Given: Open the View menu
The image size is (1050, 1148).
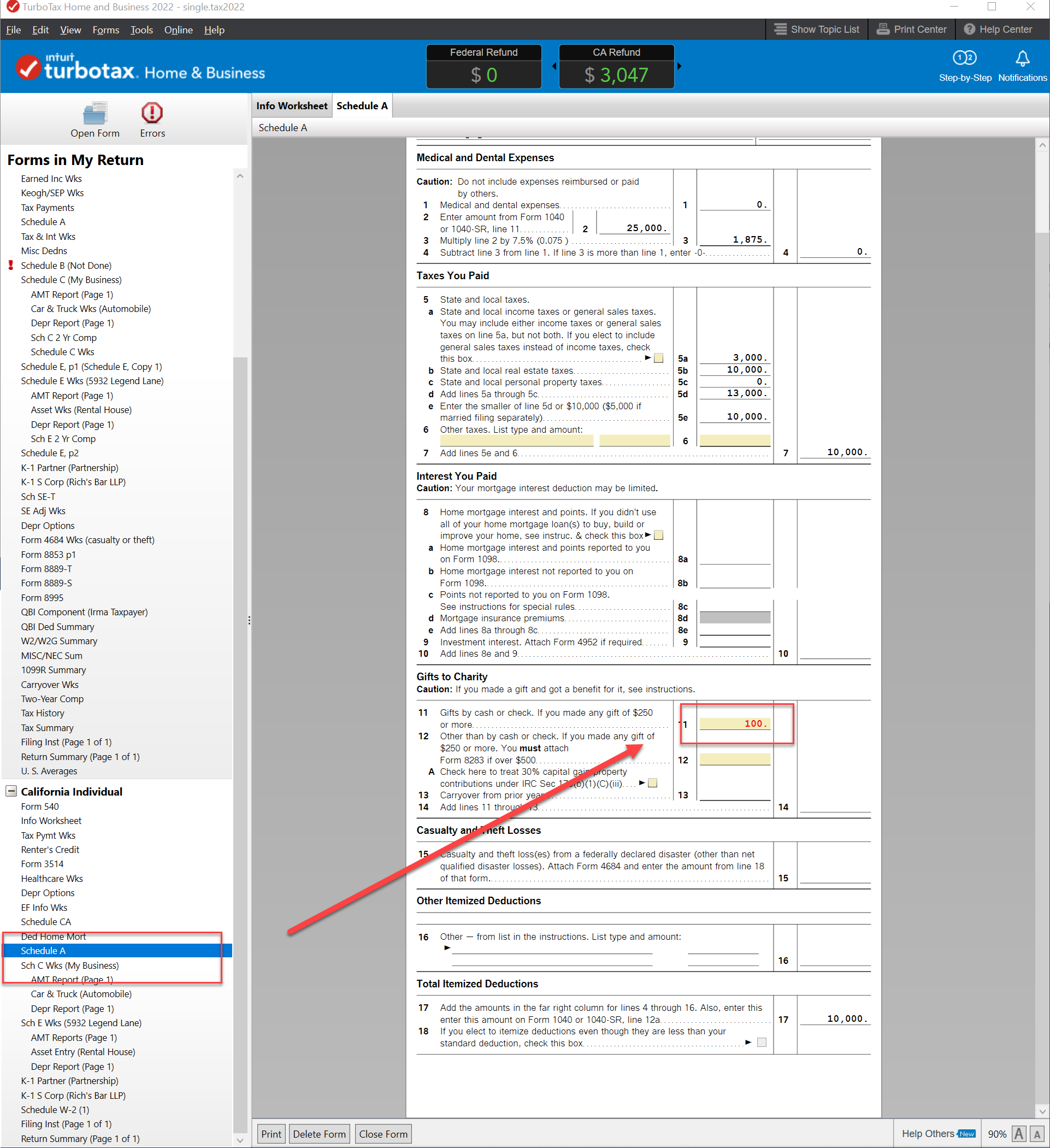Looking at the screenshot, I should tap(70, 30).
